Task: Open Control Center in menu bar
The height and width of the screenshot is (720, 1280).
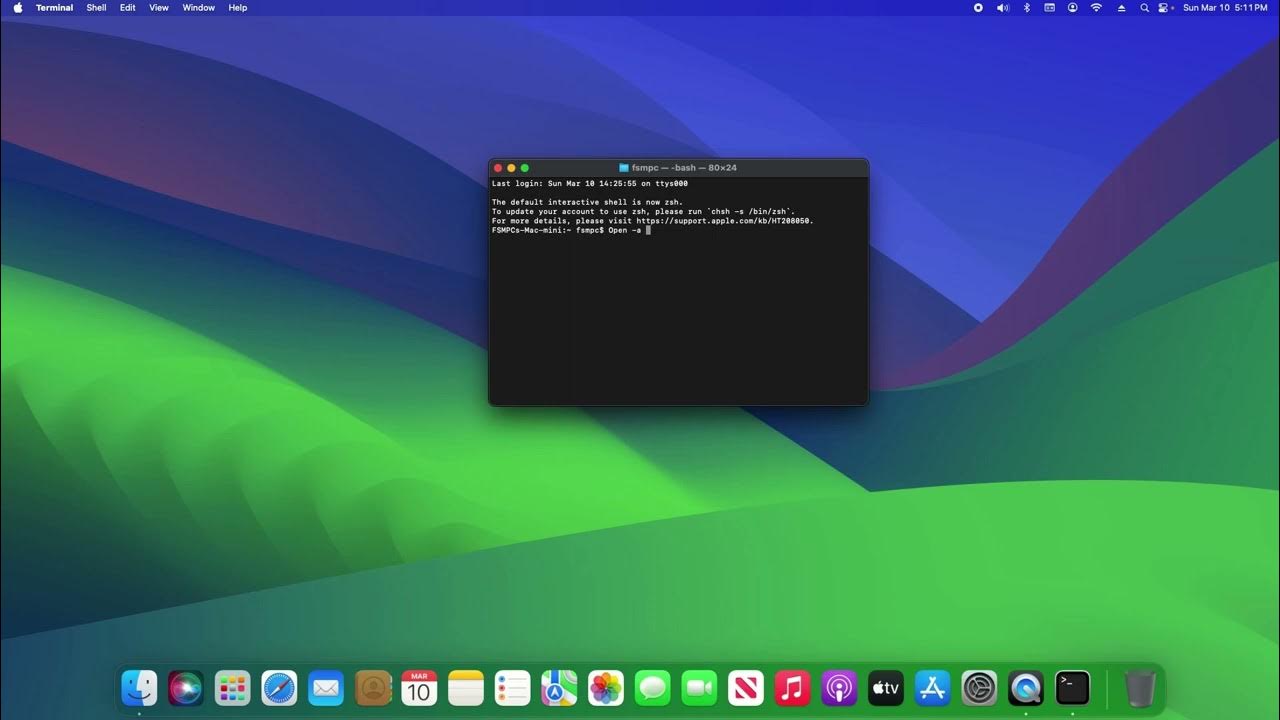Action: tap(1166, 7)
